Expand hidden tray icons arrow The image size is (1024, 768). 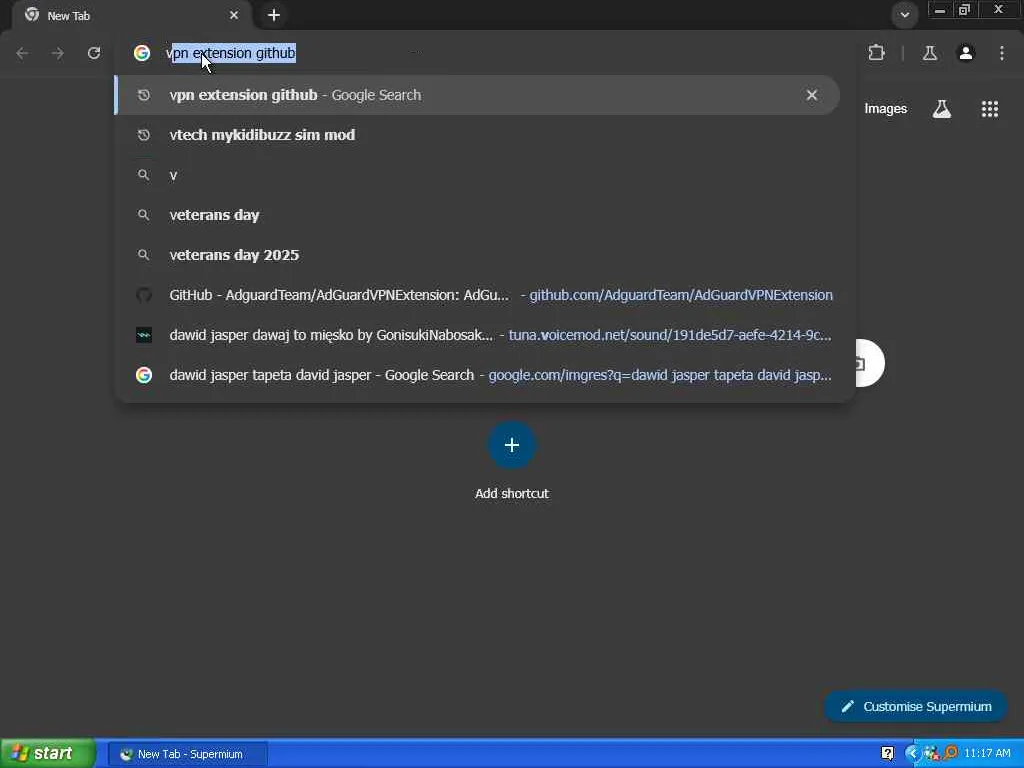pos(912,754)
